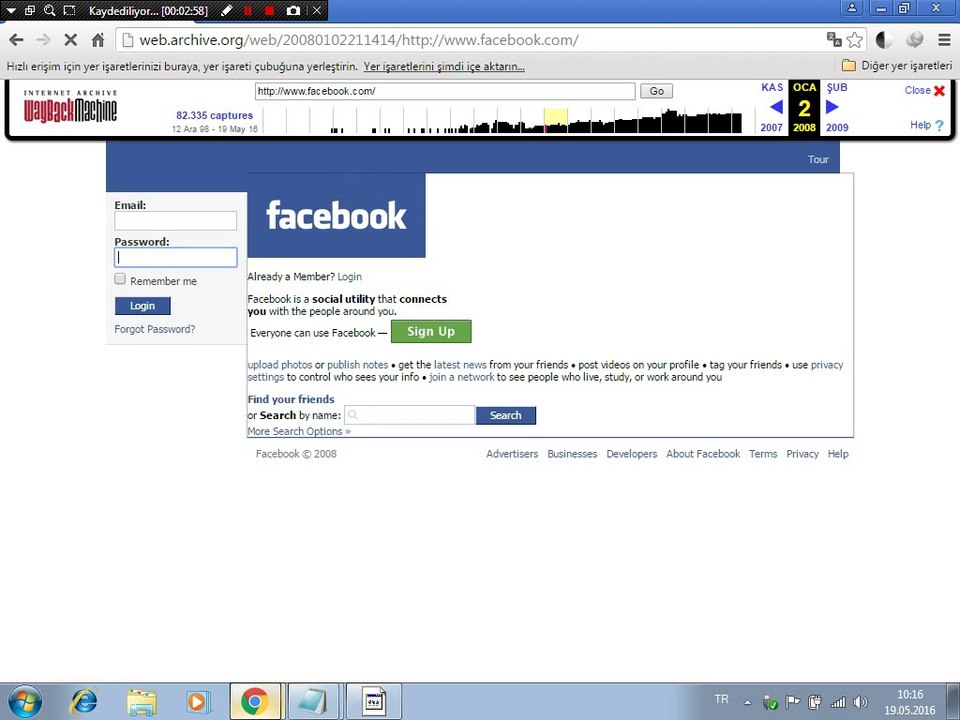Go back using the browser back arrow
Viewport: 960px width, 720px height.
click(17, 40)
